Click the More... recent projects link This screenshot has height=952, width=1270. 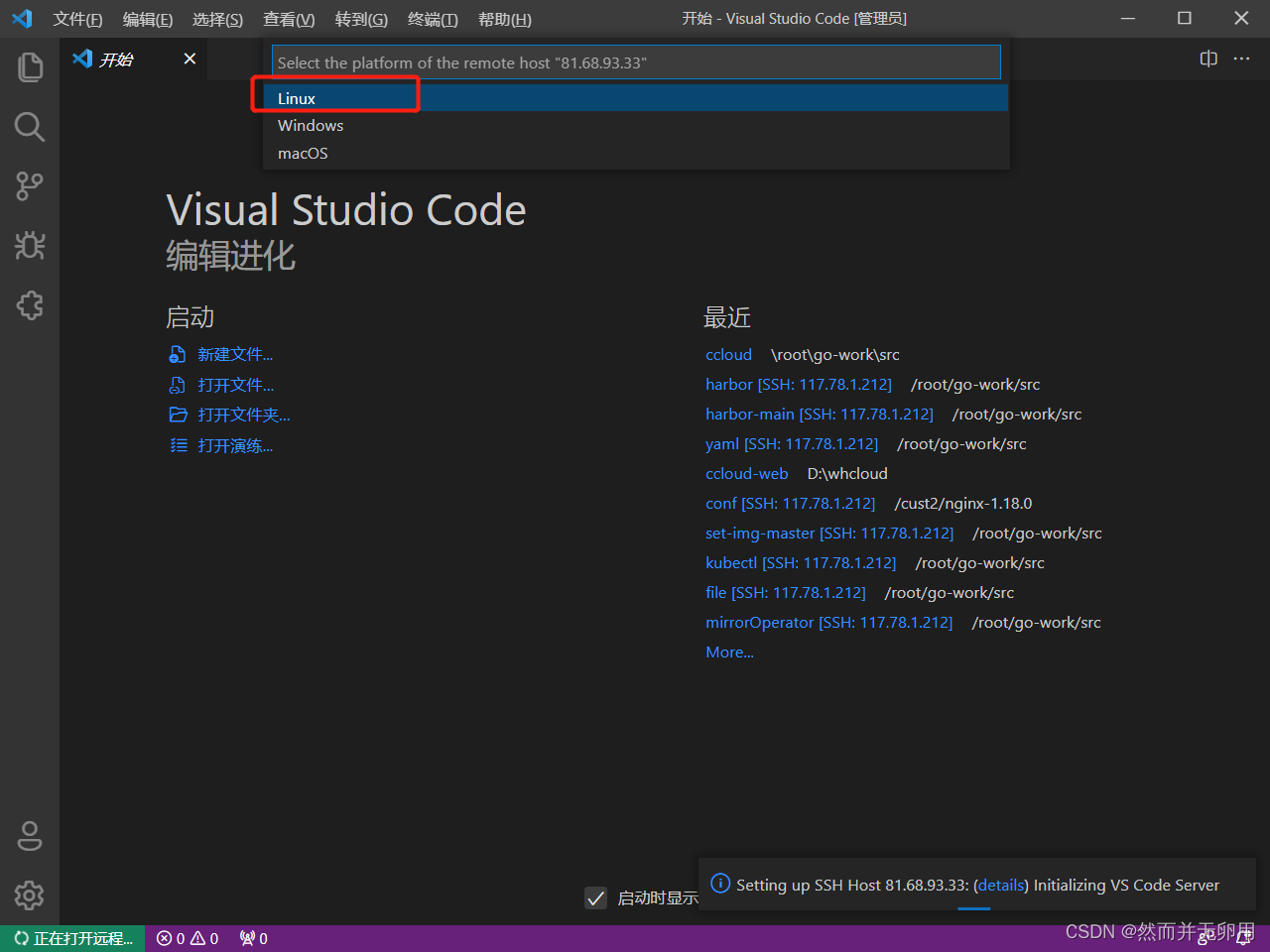[x=729, y=652]
